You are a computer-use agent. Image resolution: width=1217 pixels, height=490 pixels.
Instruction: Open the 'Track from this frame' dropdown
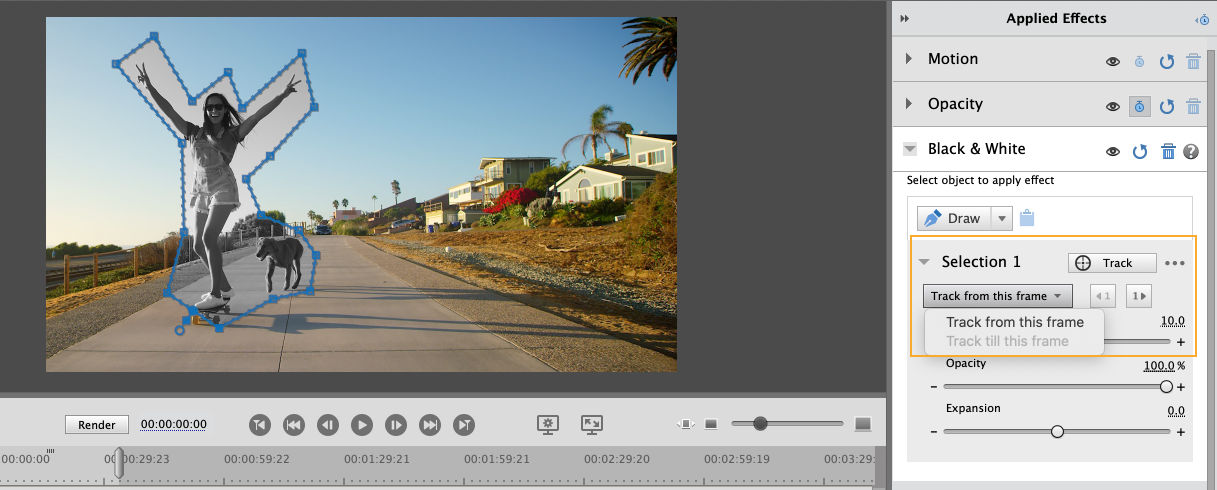(997, 296)
